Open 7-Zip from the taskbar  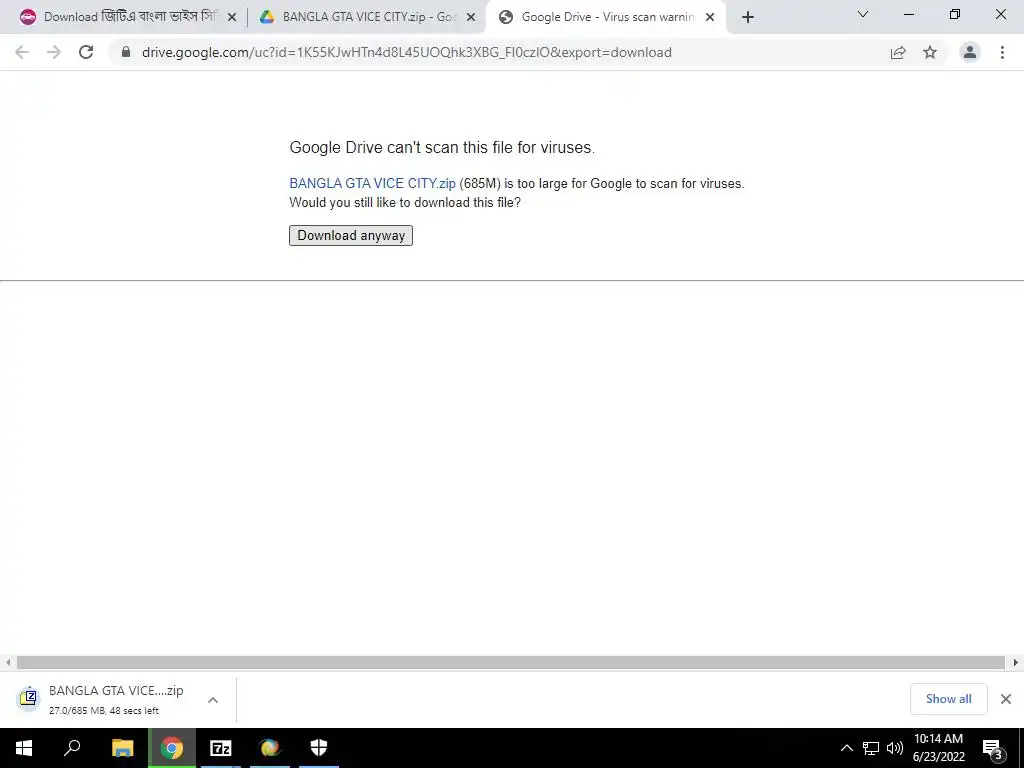click(221, 748)
